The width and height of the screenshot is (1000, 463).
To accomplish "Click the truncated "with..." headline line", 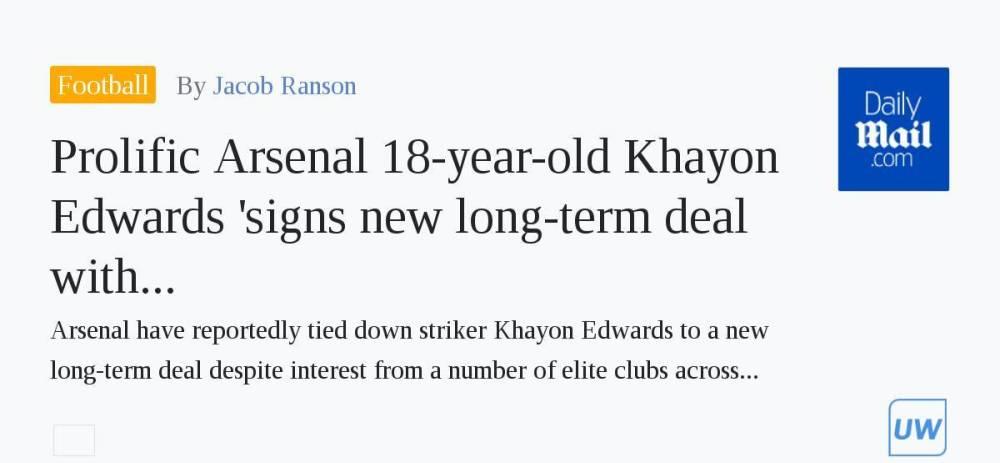I will pos(113,277).
